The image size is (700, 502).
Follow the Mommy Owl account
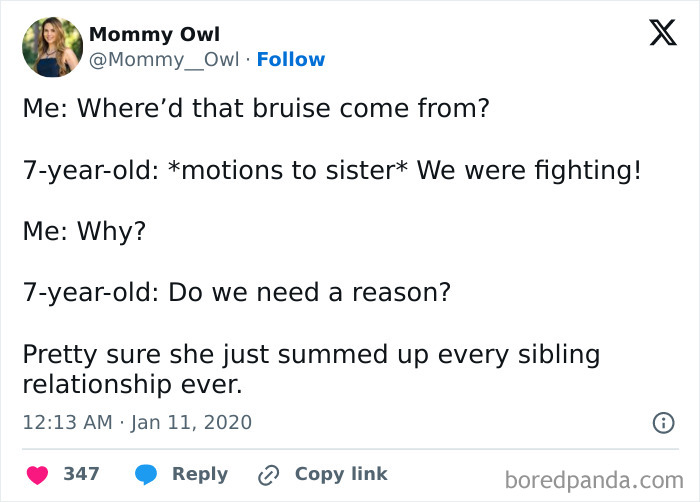click(291, 59)
